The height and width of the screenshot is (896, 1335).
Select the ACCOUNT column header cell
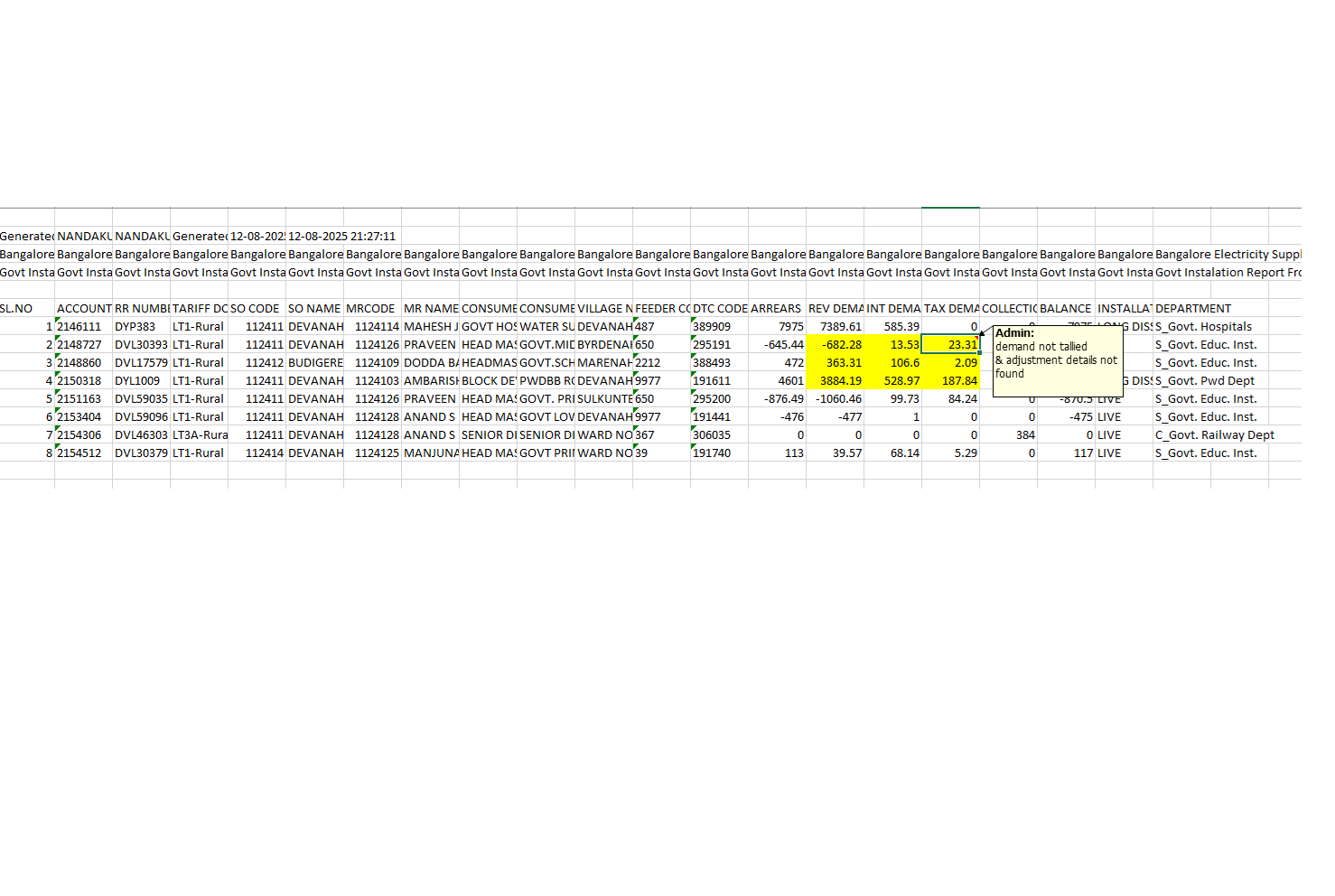83,308
